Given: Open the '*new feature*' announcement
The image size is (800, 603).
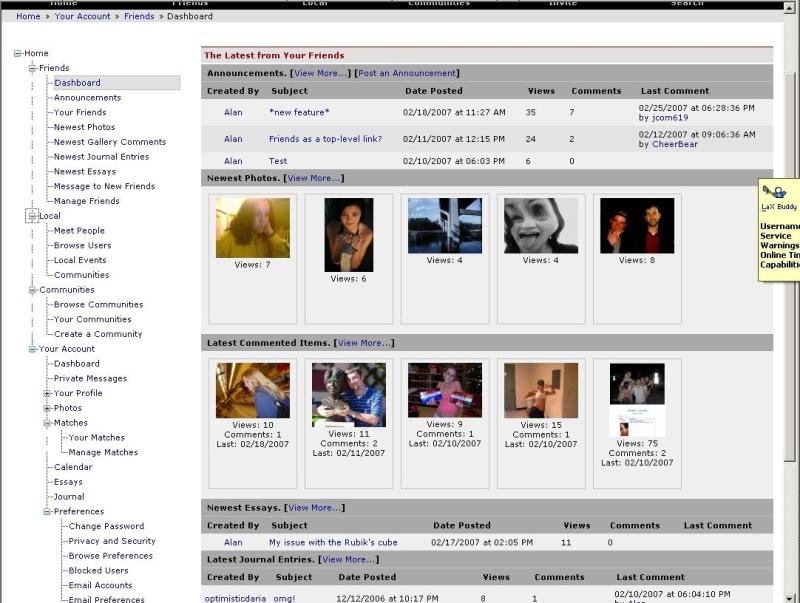Looking at the screenshot, I should click(x=299, y=112).
